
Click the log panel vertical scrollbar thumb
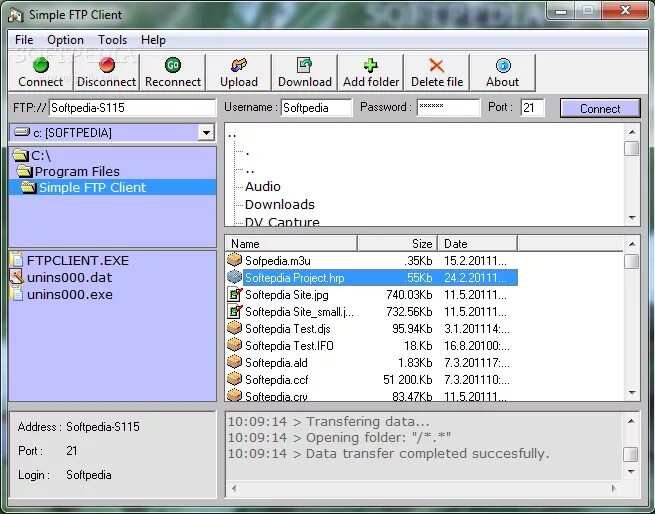click(631, 454)
